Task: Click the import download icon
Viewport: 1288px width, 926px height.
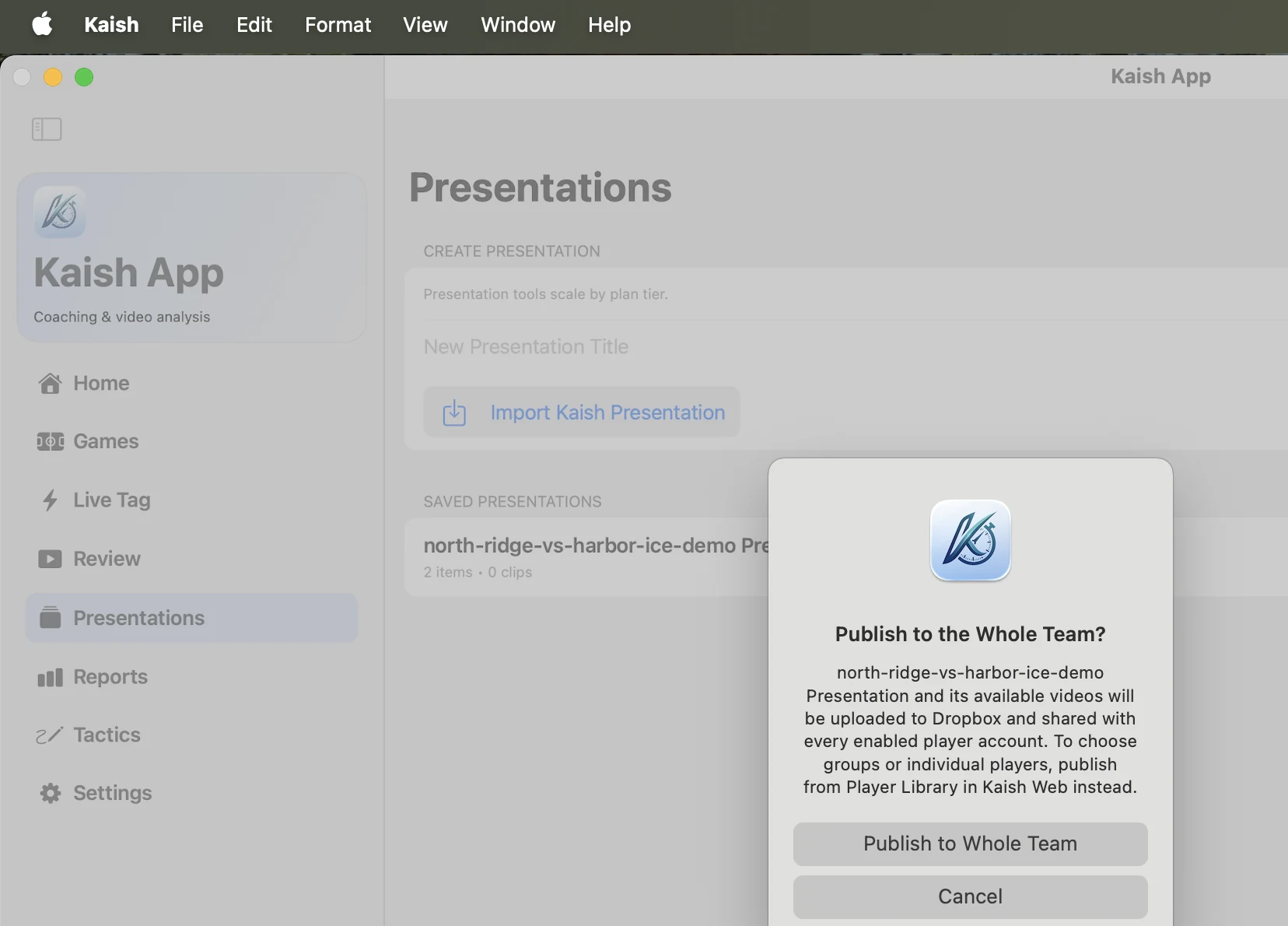Action: point(454,412)
